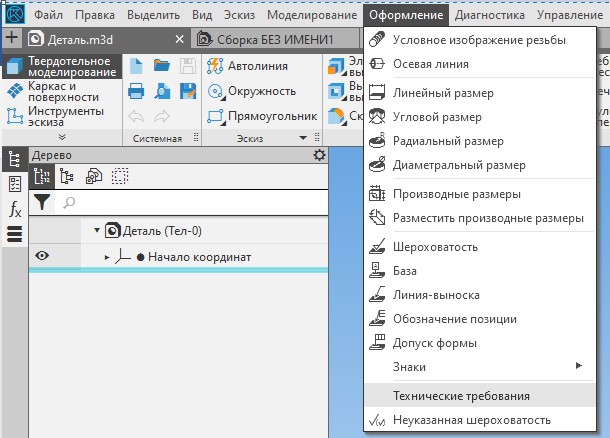Open the Вид menu
This screenshot has width=610, height=438.
tap(202, 15)
